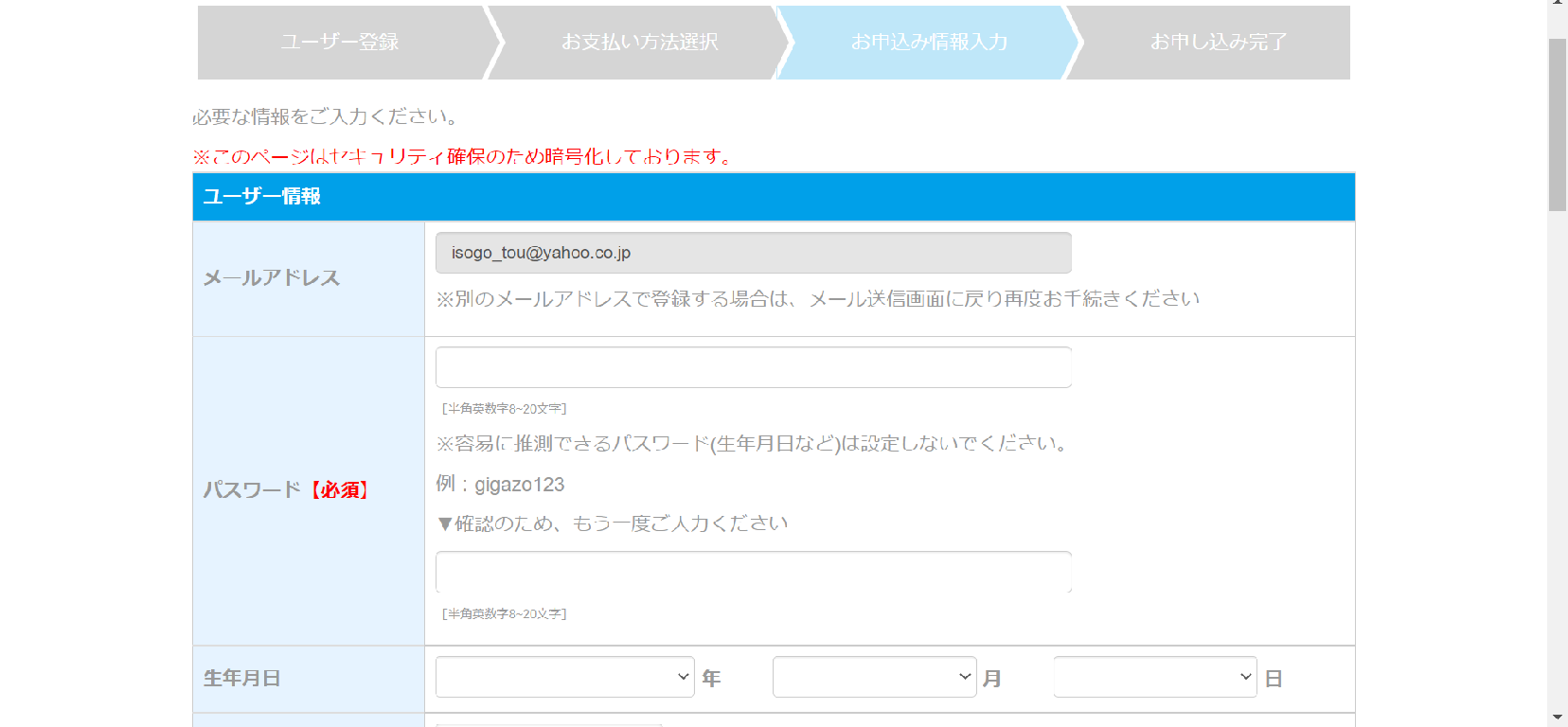The width and height of the screenshot is (1568, 727).
Task: Click the password confirmation input field
Action: coord(753,572)
